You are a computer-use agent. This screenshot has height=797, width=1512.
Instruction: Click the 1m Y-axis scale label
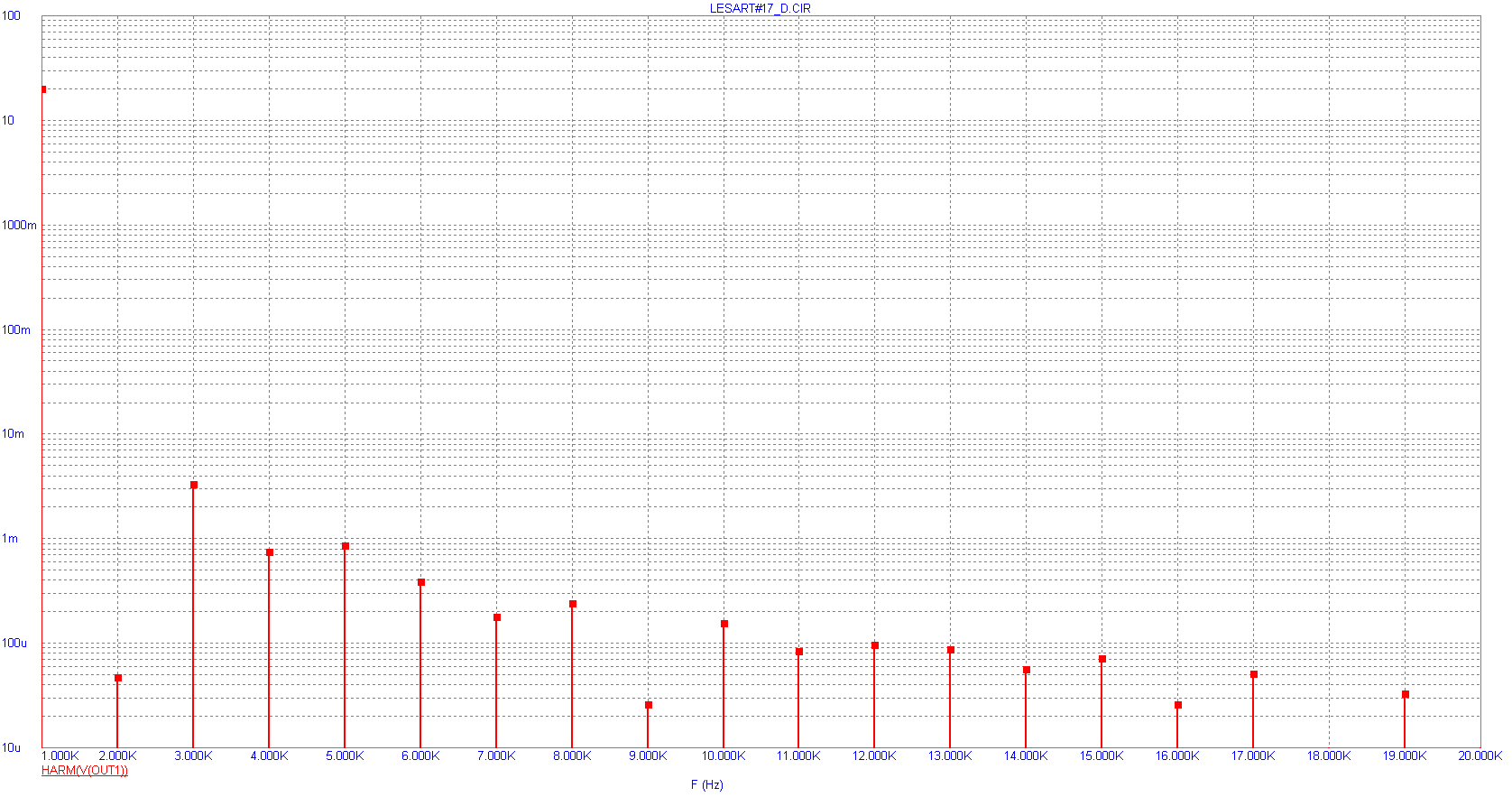(x=10, y=538)
